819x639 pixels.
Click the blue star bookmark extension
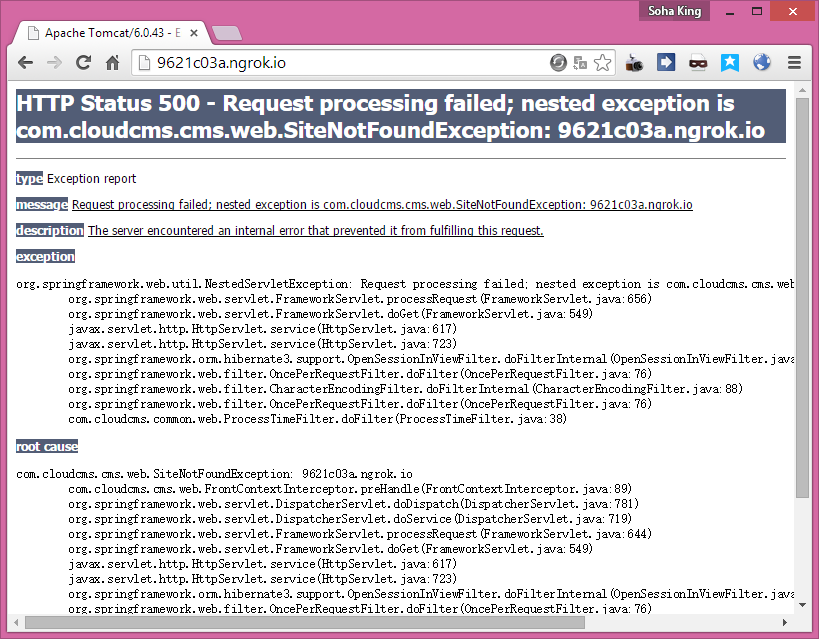pyautogui.click(x=730, y=63)
